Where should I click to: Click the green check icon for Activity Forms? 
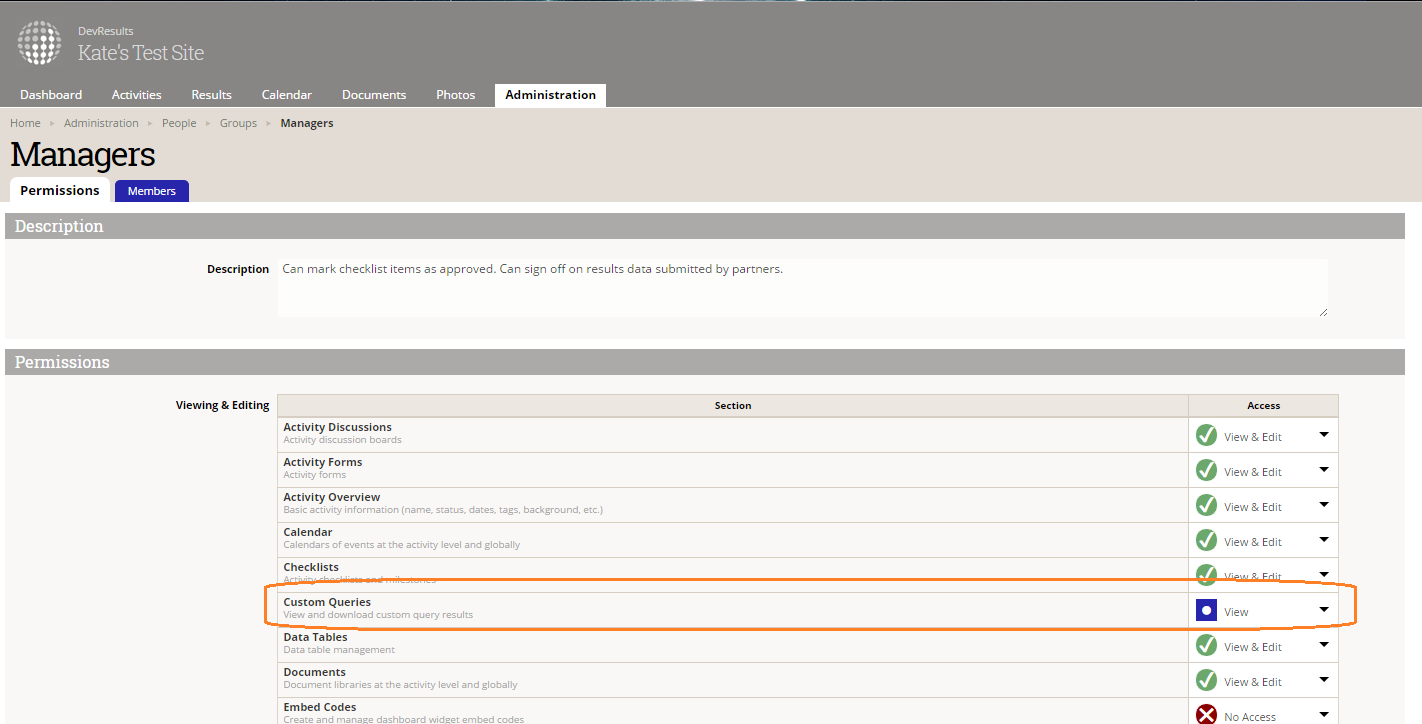(x=1207, y=470)
